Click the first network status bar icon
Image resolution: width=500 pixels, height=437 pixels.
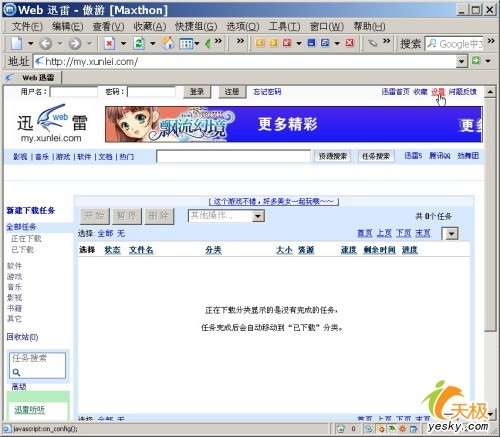[369, 429]
